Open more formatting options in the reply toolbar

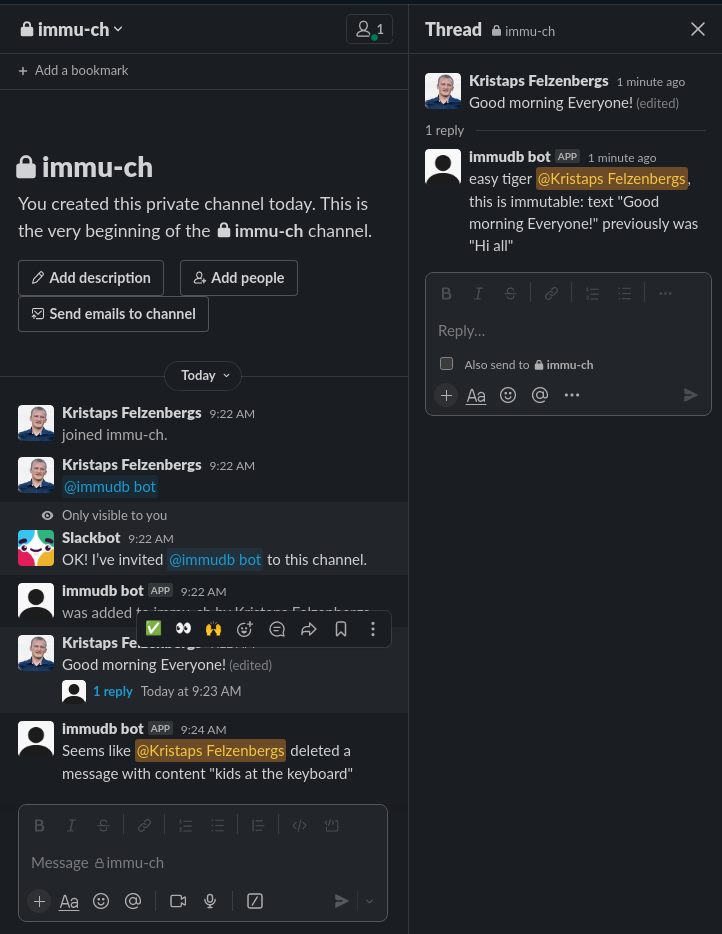click(665, 293)
